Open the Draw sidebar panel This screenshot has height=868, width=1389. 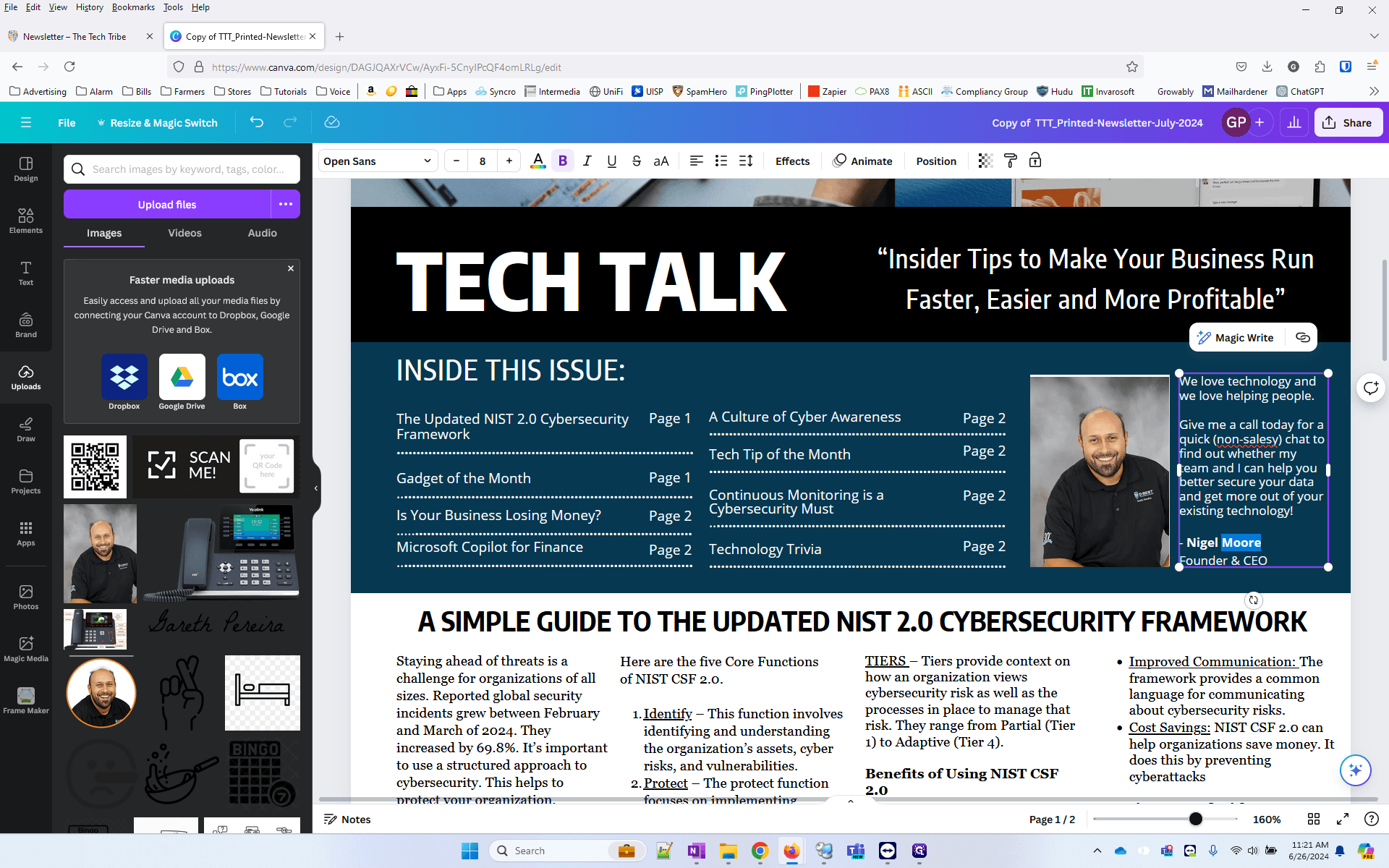click(26, 430)
